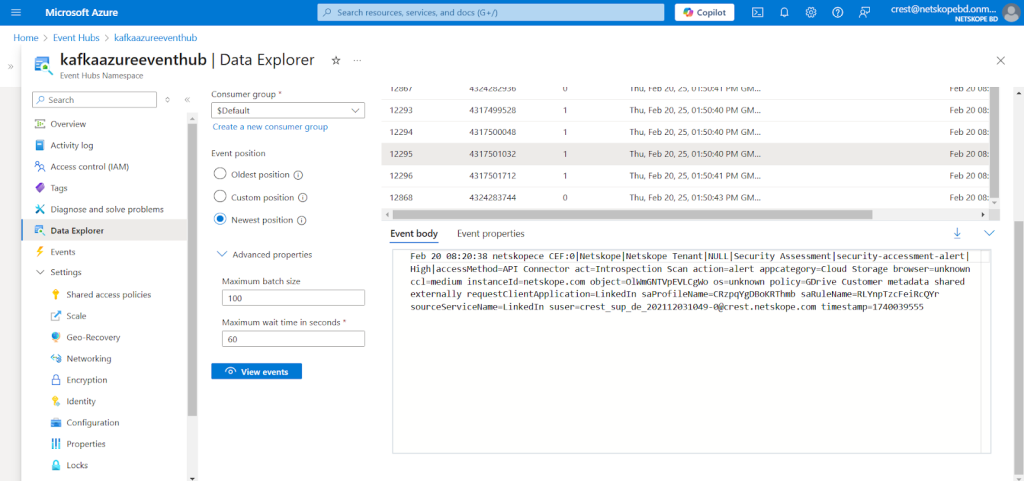Screen dimensions: 1024x481
Task: Download the event body
Action: click(x=957, y=233)
